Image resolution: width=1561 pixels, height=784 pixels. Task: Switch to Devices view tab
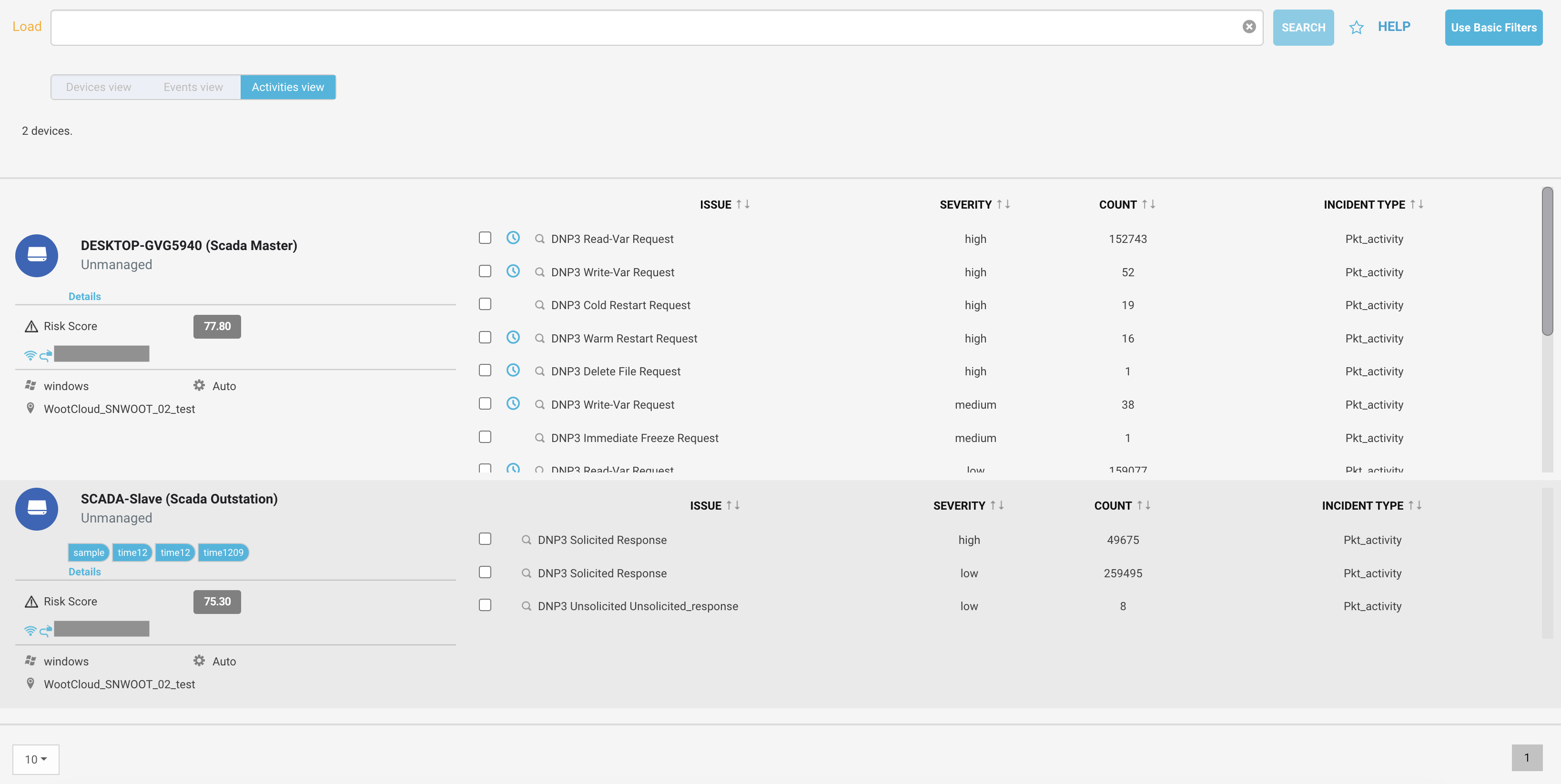click(x=98, y=87)
